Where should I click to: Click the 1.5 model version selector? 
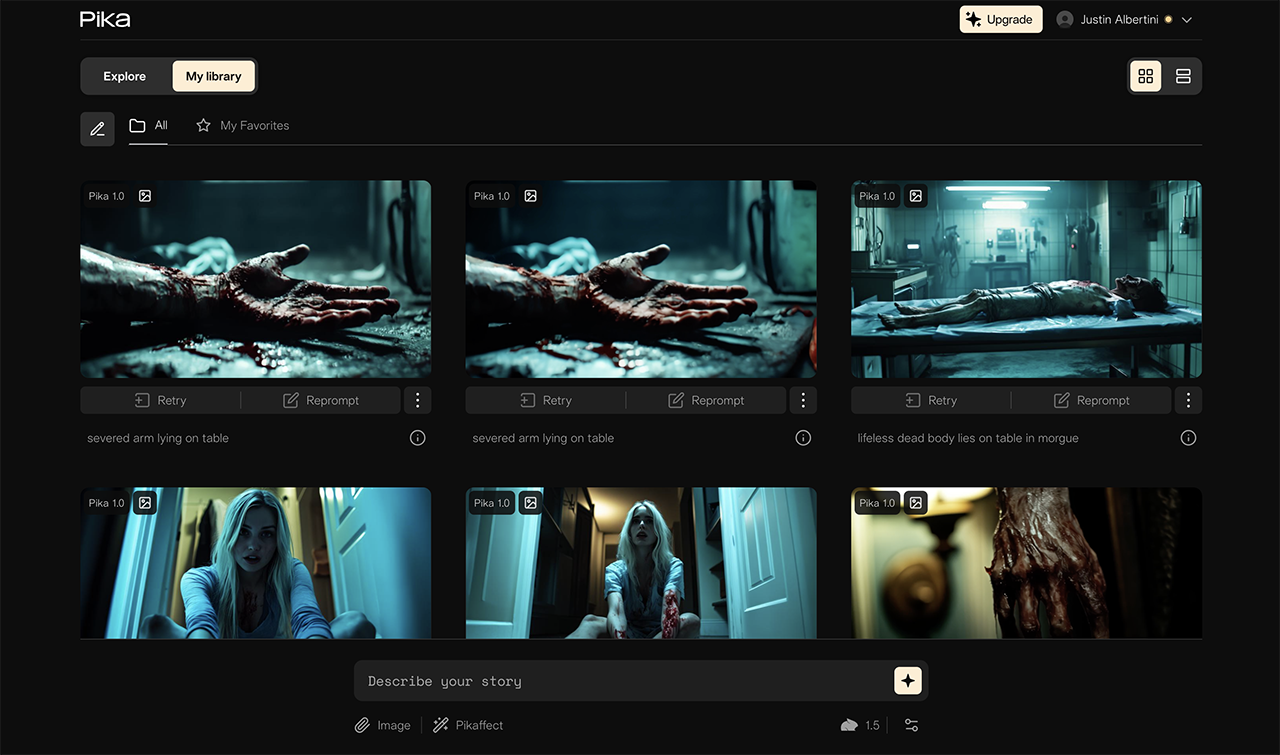point(861,725)
